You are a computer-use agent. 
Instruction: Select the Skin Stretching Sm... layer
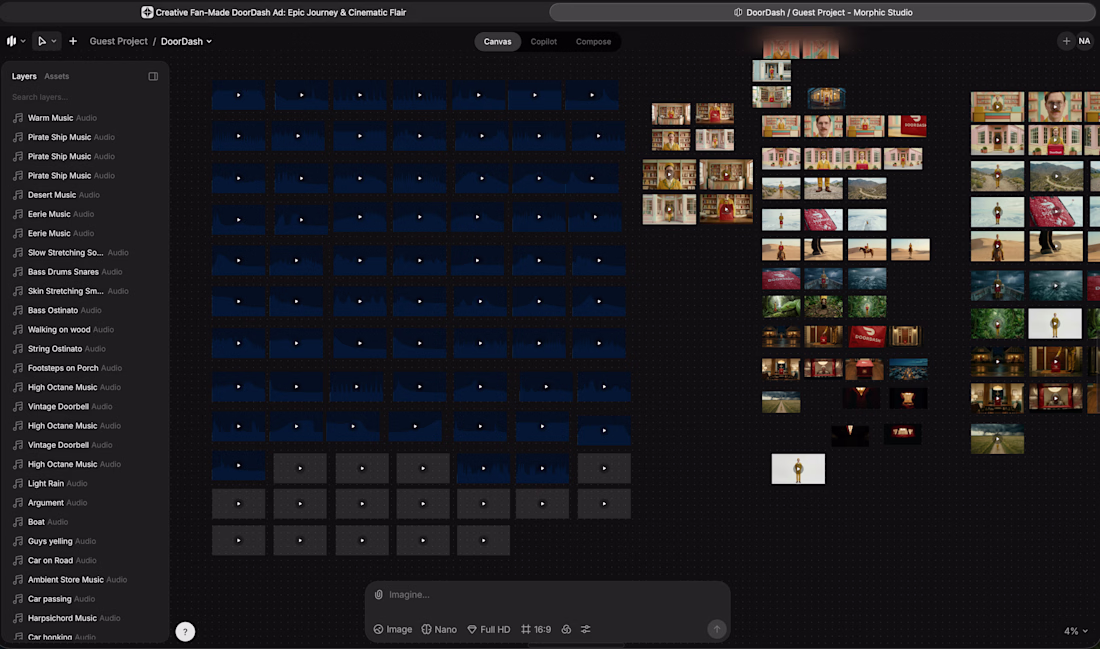84,291
